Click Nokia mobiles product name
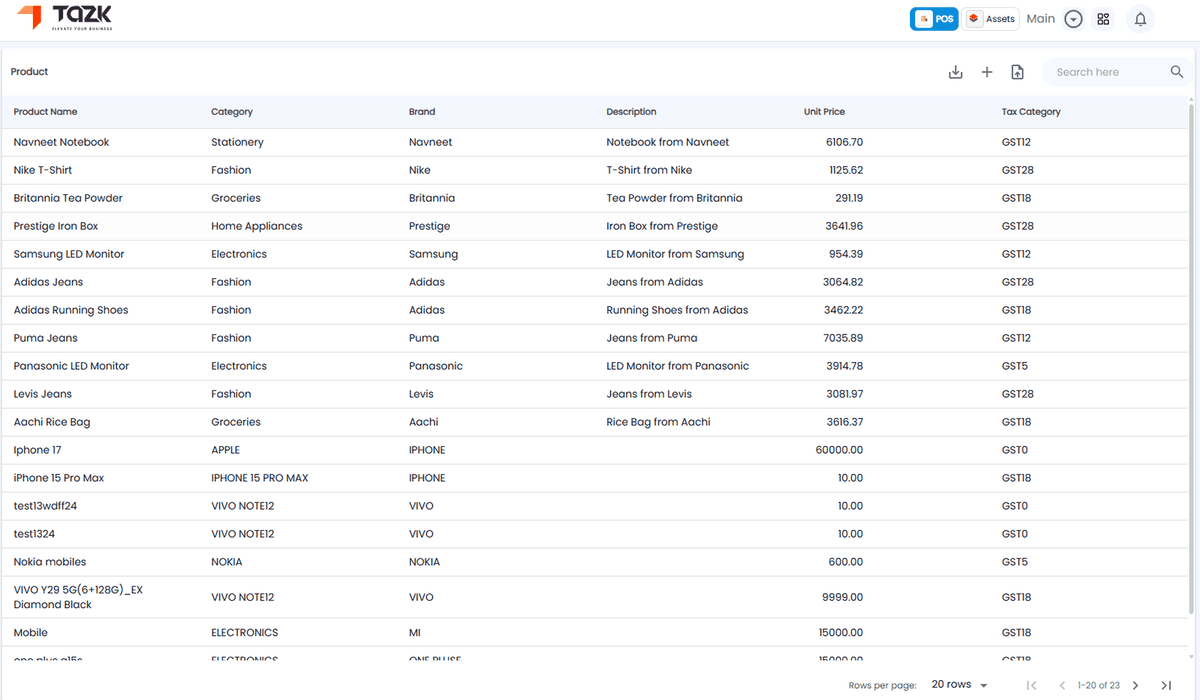Screen dimensions: 1200x700 pos(50,562)
